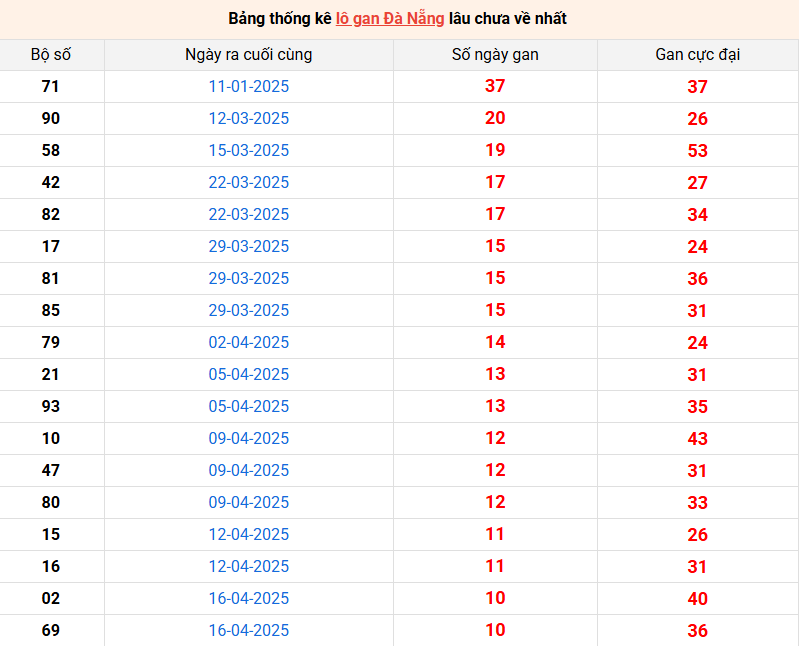799x646 pixels.
Task: Select number 15 in Bộ số column
Action: tap(50, 534)
